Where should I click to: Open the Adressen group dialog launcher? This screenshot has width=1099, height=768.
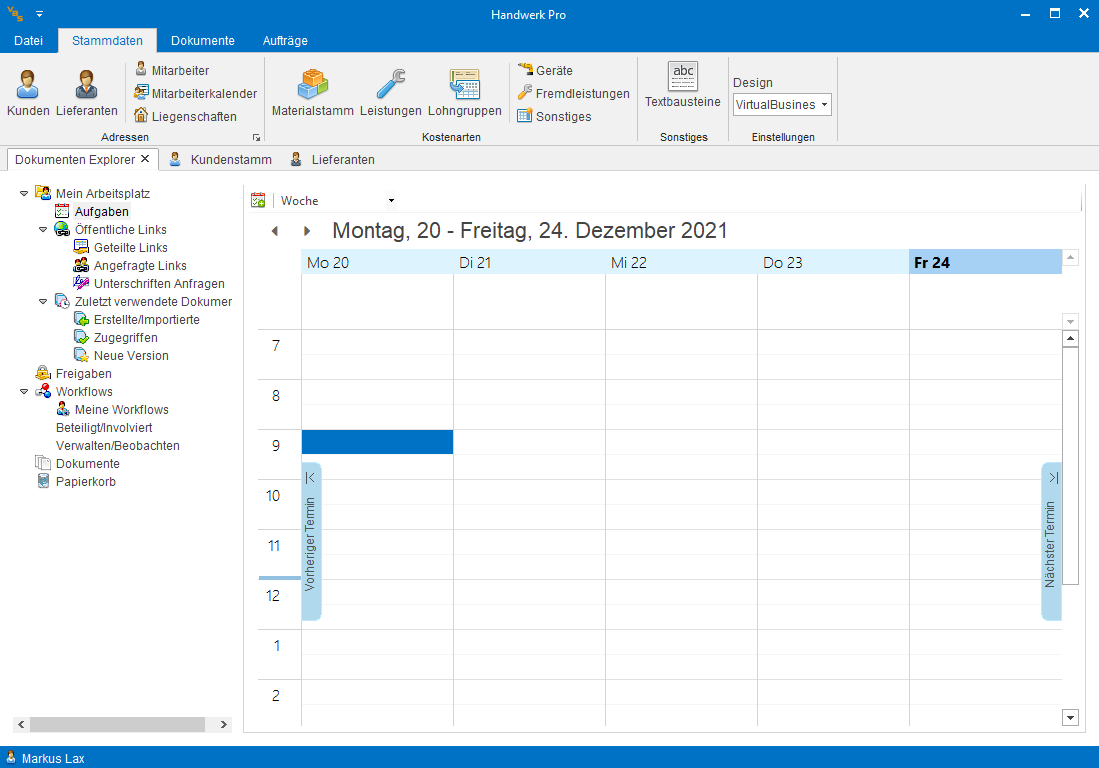[257, 137]
